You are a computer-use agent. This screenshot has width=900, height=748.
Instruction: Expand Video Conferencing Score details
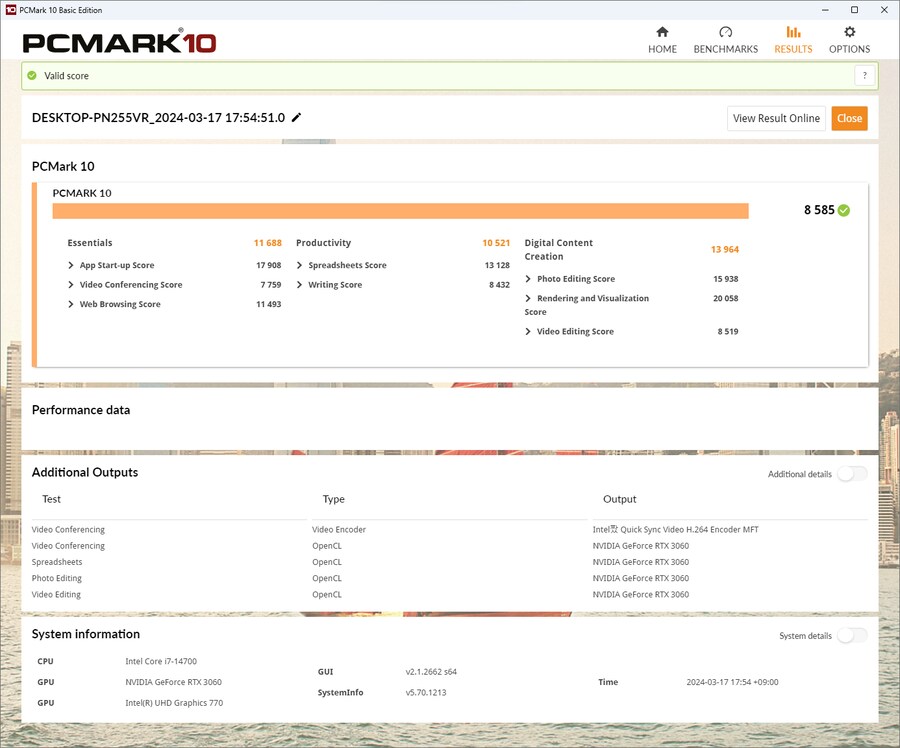[x=71, y=285]
